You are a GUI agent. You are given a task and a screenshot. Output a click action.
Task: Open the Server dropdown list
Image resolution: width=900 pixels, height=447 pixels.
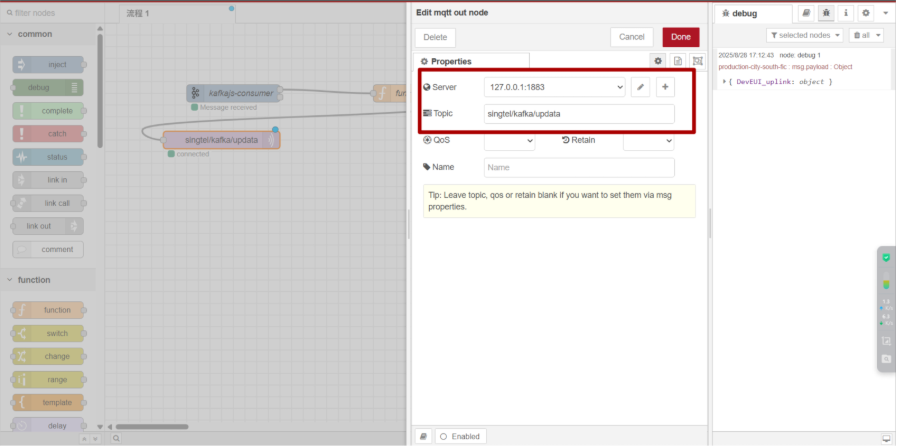(x=554, y=87)
